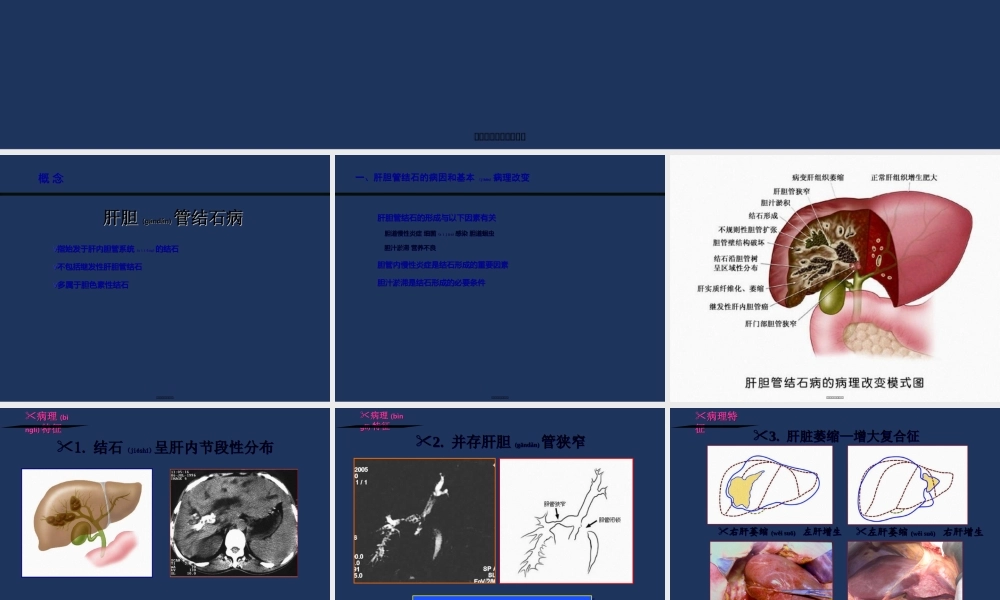Click the blue bar below cholangiography images
The image size is (1000, 600).
(501, 597)
